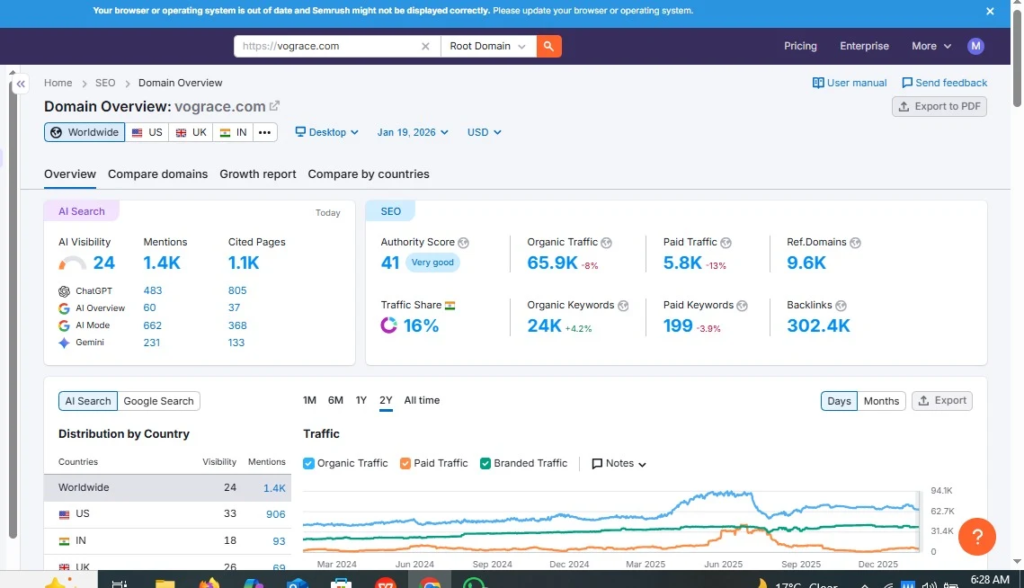Collapse the left sidebar with double-chevron icon

(20, 85)
